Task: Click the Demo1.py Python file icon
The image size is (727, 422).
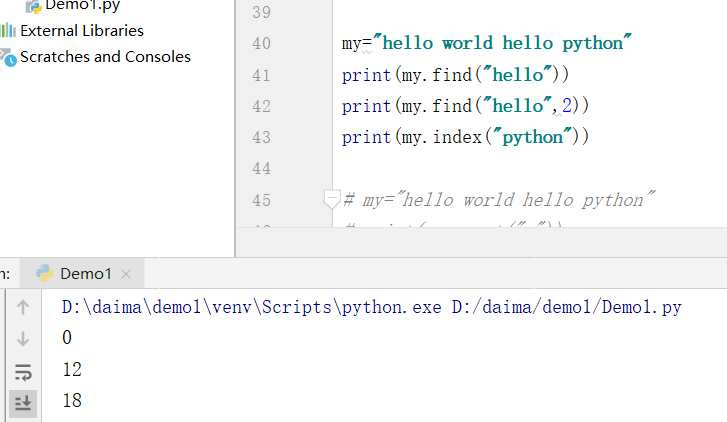Action: coord(33,6)
